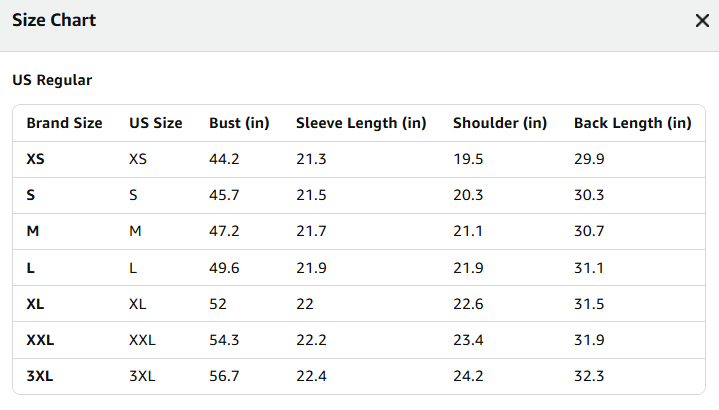719x410 pixels.
Task: Select the 3XL brand size row label
Action: [40, 376]
